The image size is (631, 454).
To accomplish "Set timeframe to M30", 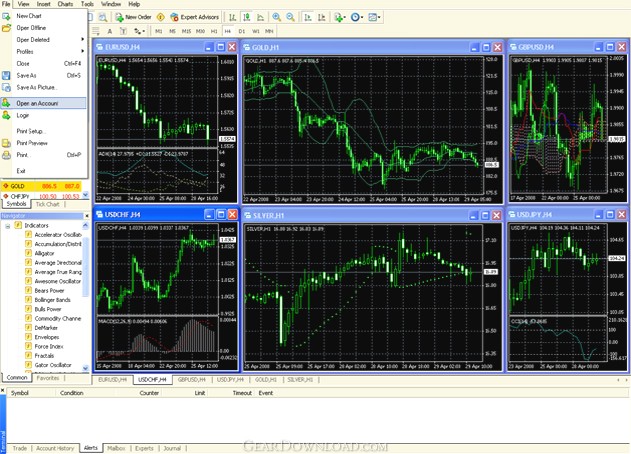I will click(200, 31).
